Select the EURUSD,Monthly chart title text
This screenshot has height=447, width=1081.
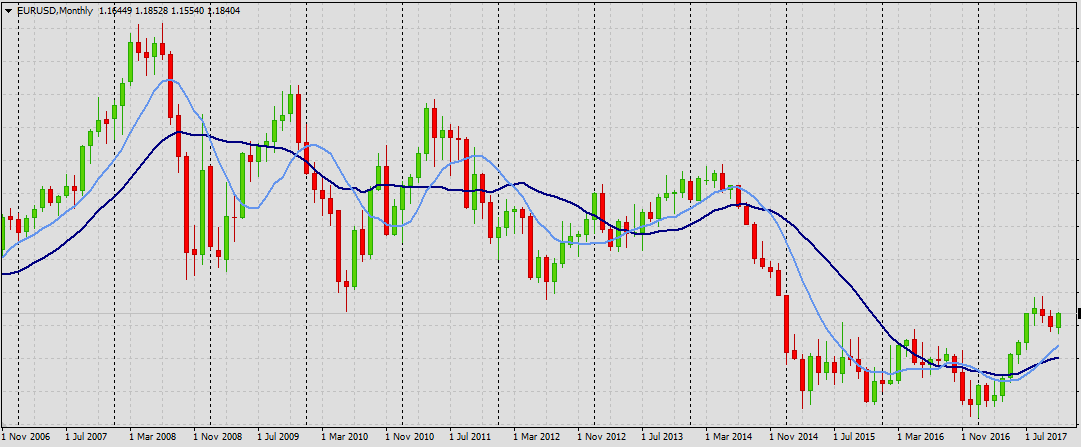tap(56, 11)
